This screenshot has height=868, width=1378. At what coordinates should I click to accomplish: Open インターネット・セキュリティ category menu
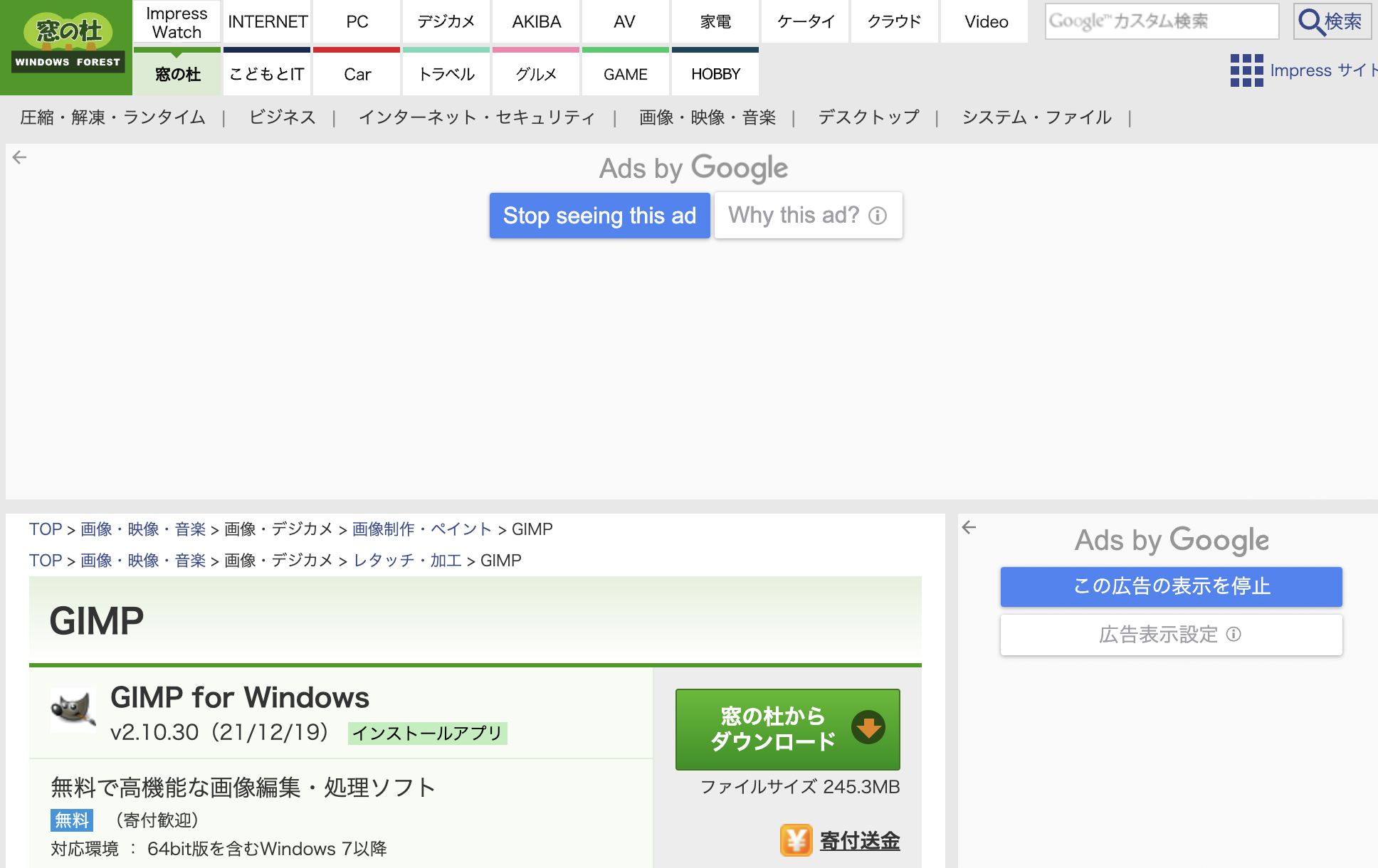[x=476, y=117]
